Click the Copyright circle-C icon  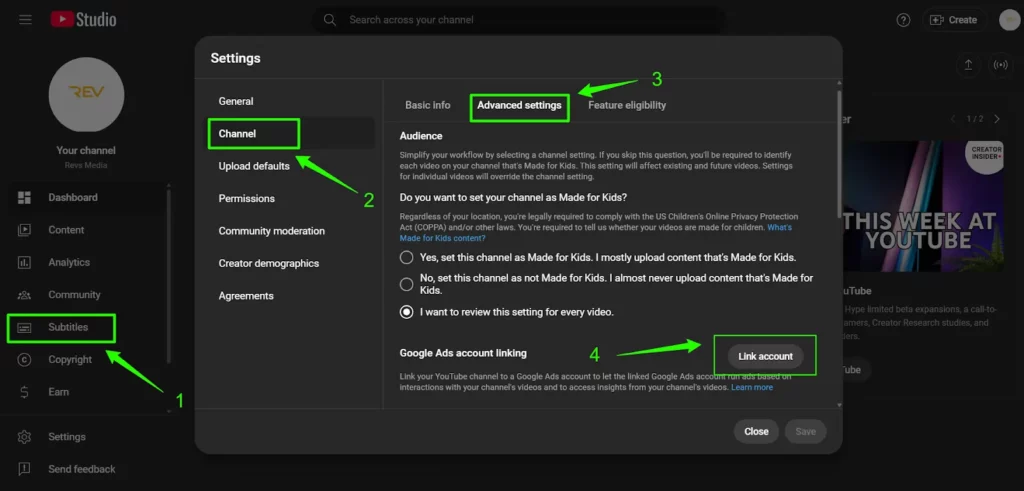pyautogui.click(x=24, y=360)
